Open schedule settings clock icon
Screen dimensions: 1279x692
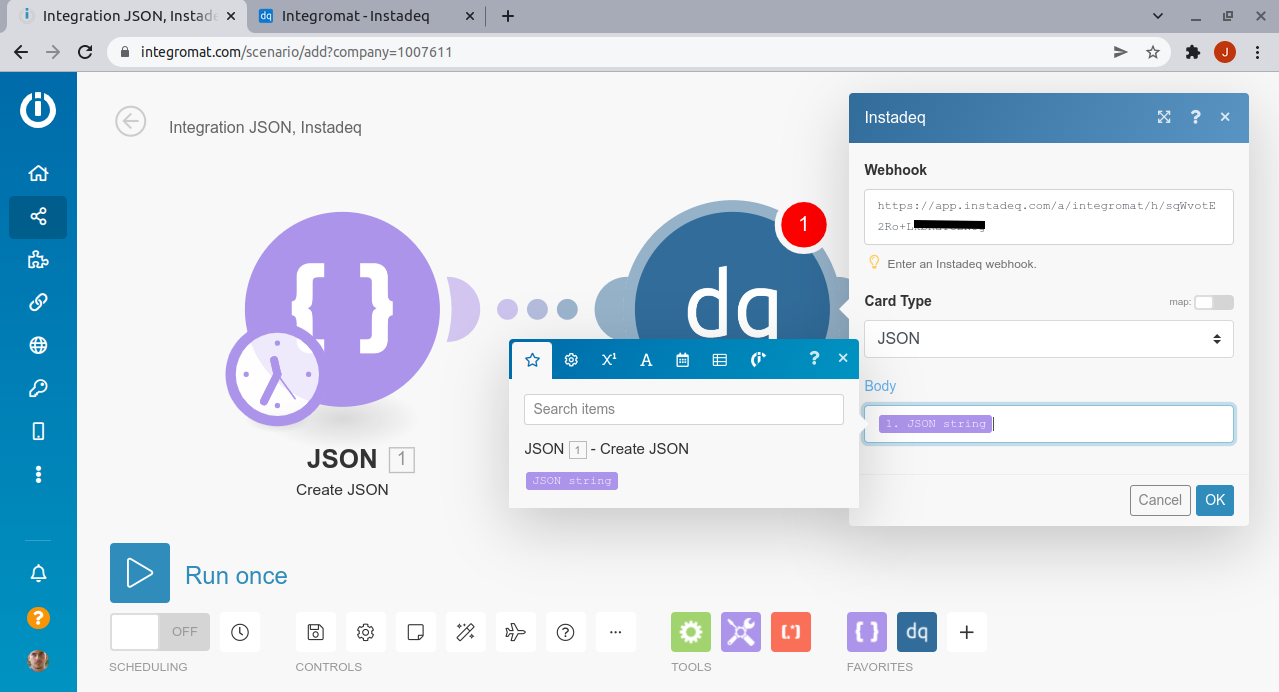click(240, 632)
